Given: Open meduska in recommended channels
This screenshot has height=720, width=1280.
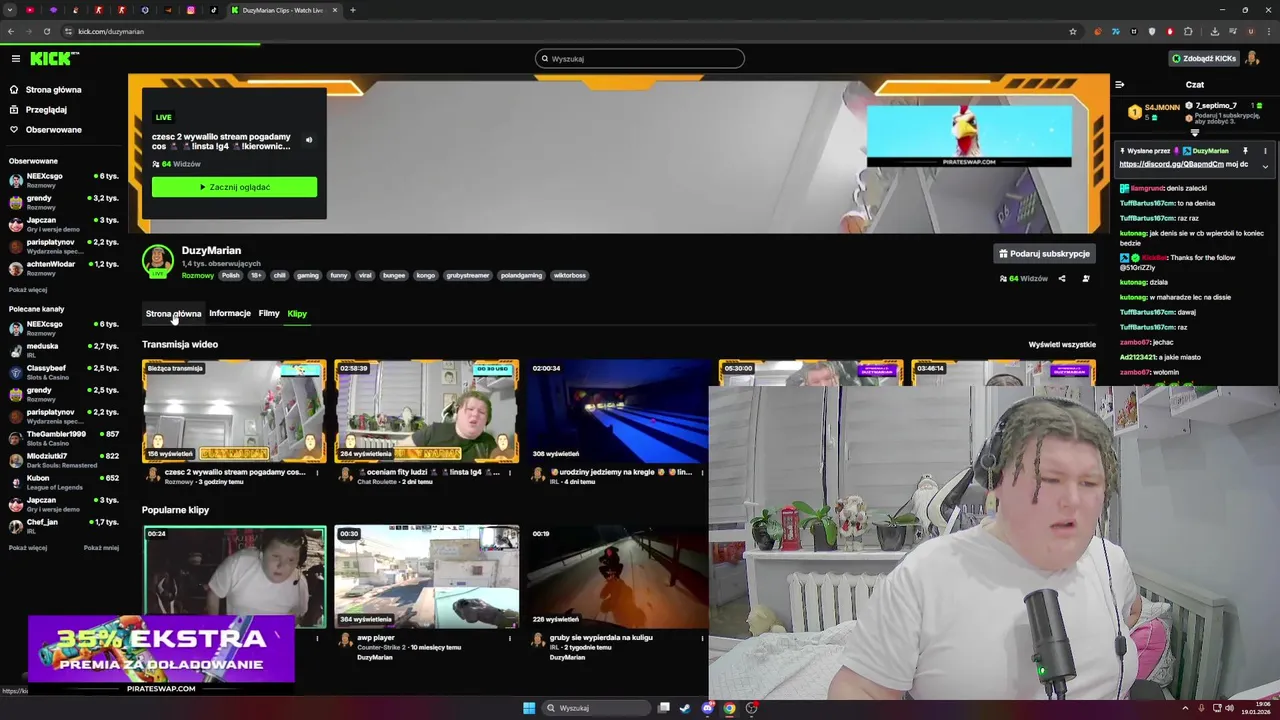Looking at the screenshot, I should (x=64, y=350).
